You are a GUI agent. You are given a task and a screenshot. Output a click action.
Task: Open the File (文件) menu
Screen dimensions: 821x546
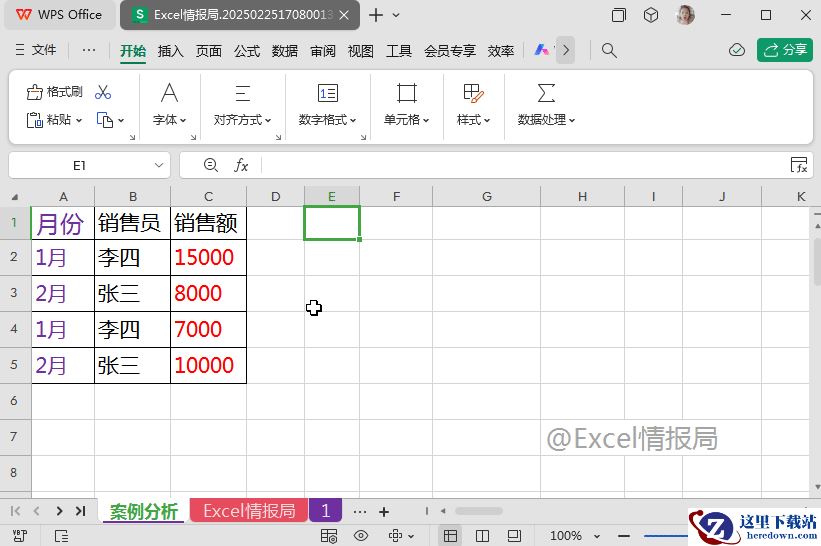coord(36,50)
